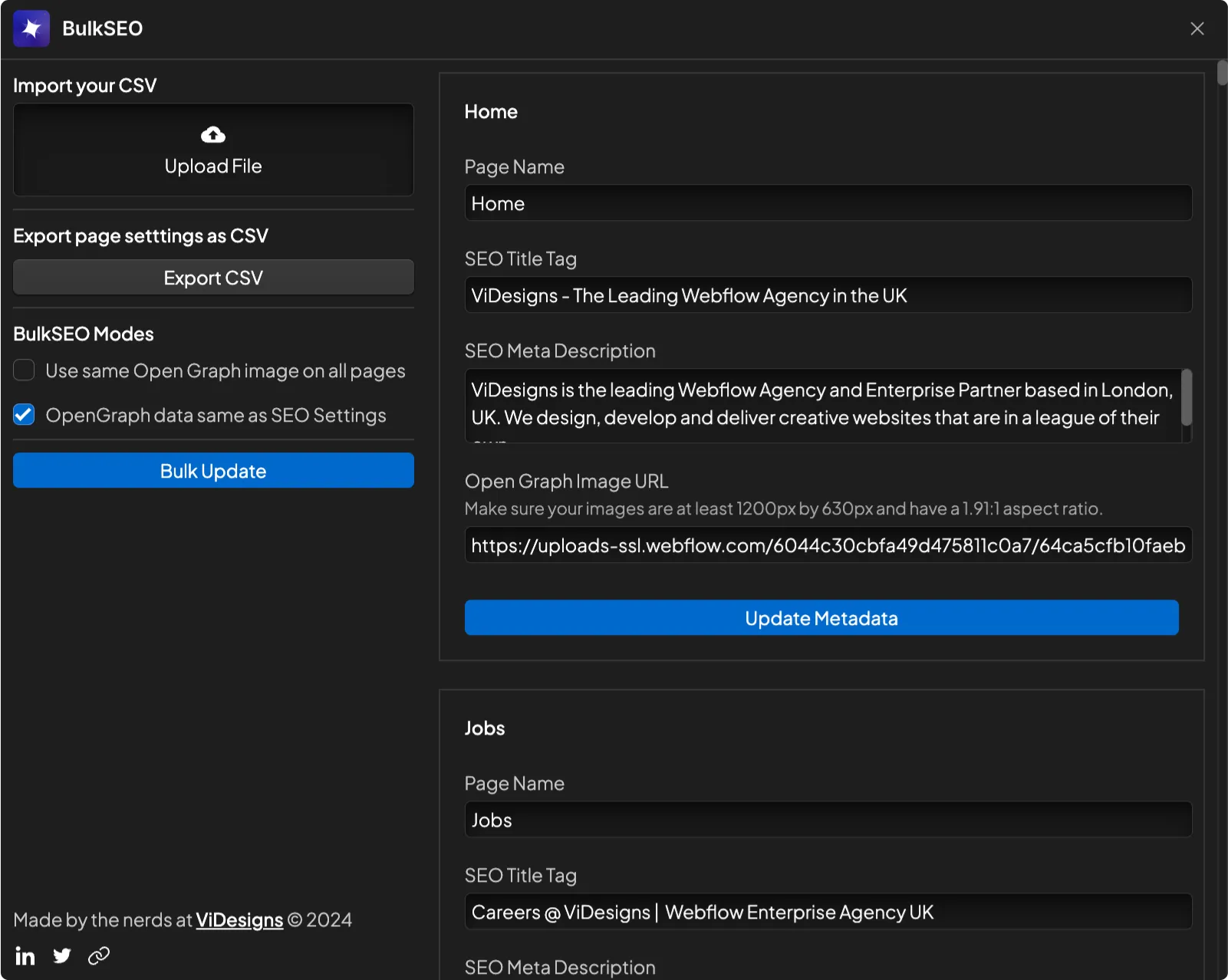Click the Jobs SEO Title Tag field
The height and width of the screenshot is (980, 1228).
(828, 912)
